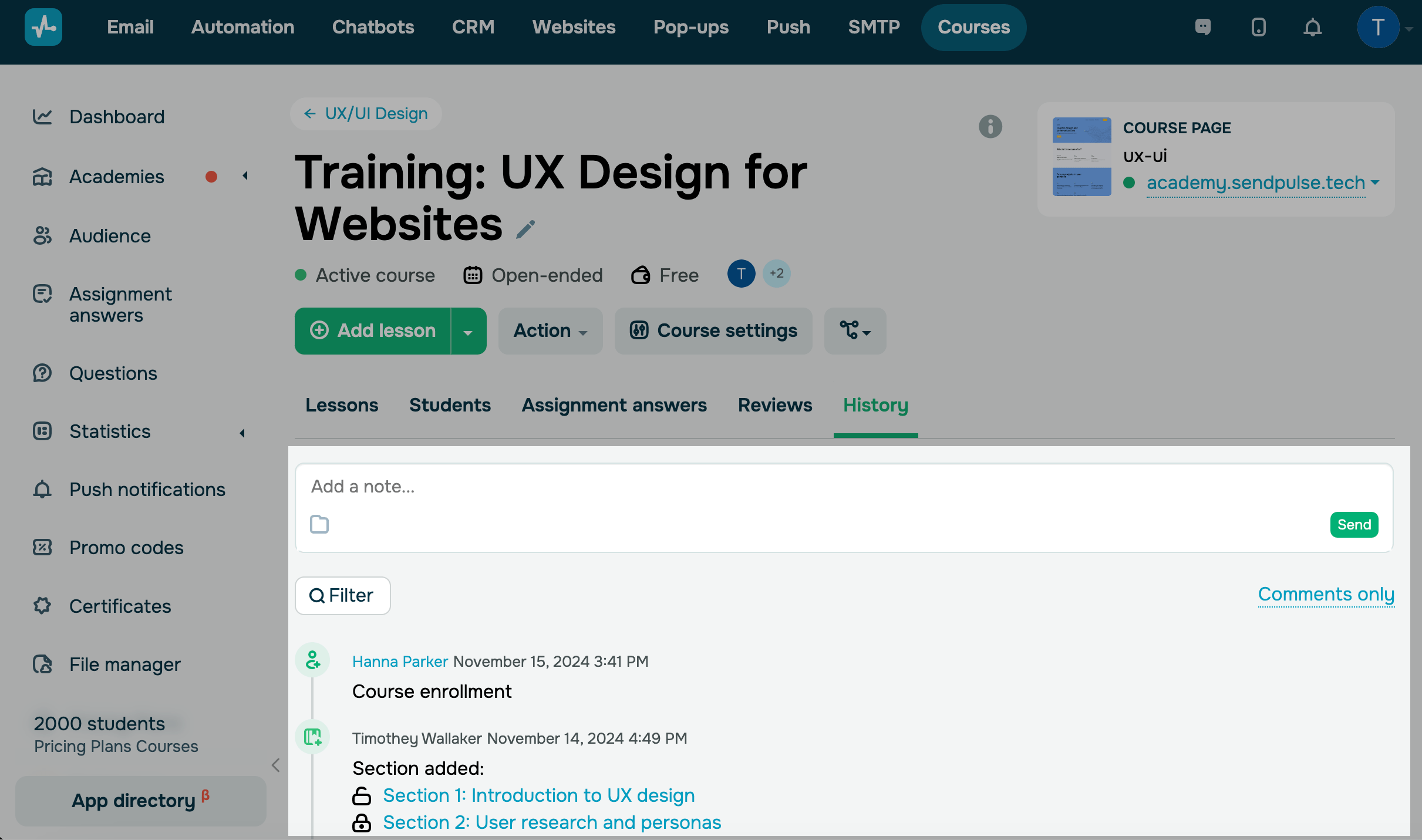Click the Course settings button
Screen dimensions: 1422x840
click(x=713, y=331)
